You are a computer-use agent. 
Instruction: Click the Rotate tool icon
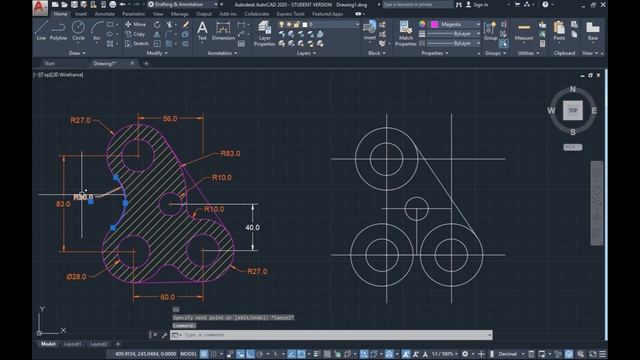click(x=157, y=24)
